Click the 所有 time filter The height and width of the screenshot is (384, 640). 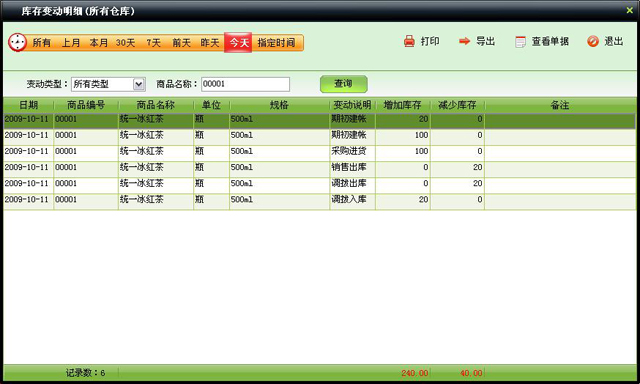41,42
